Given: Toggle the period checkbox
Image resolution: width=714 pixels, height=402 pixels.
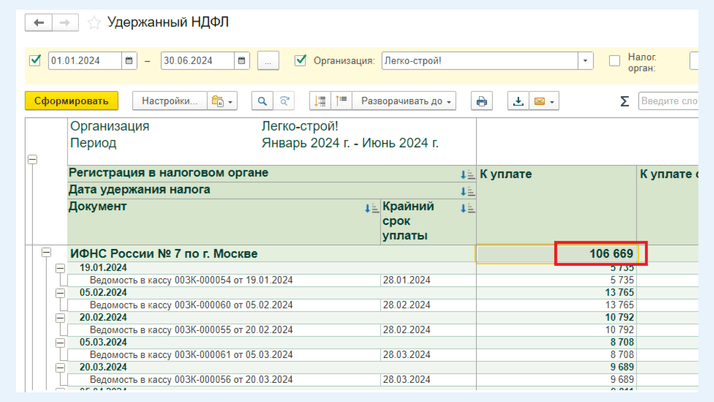Looking at the screenshot, I should [35, 60].
